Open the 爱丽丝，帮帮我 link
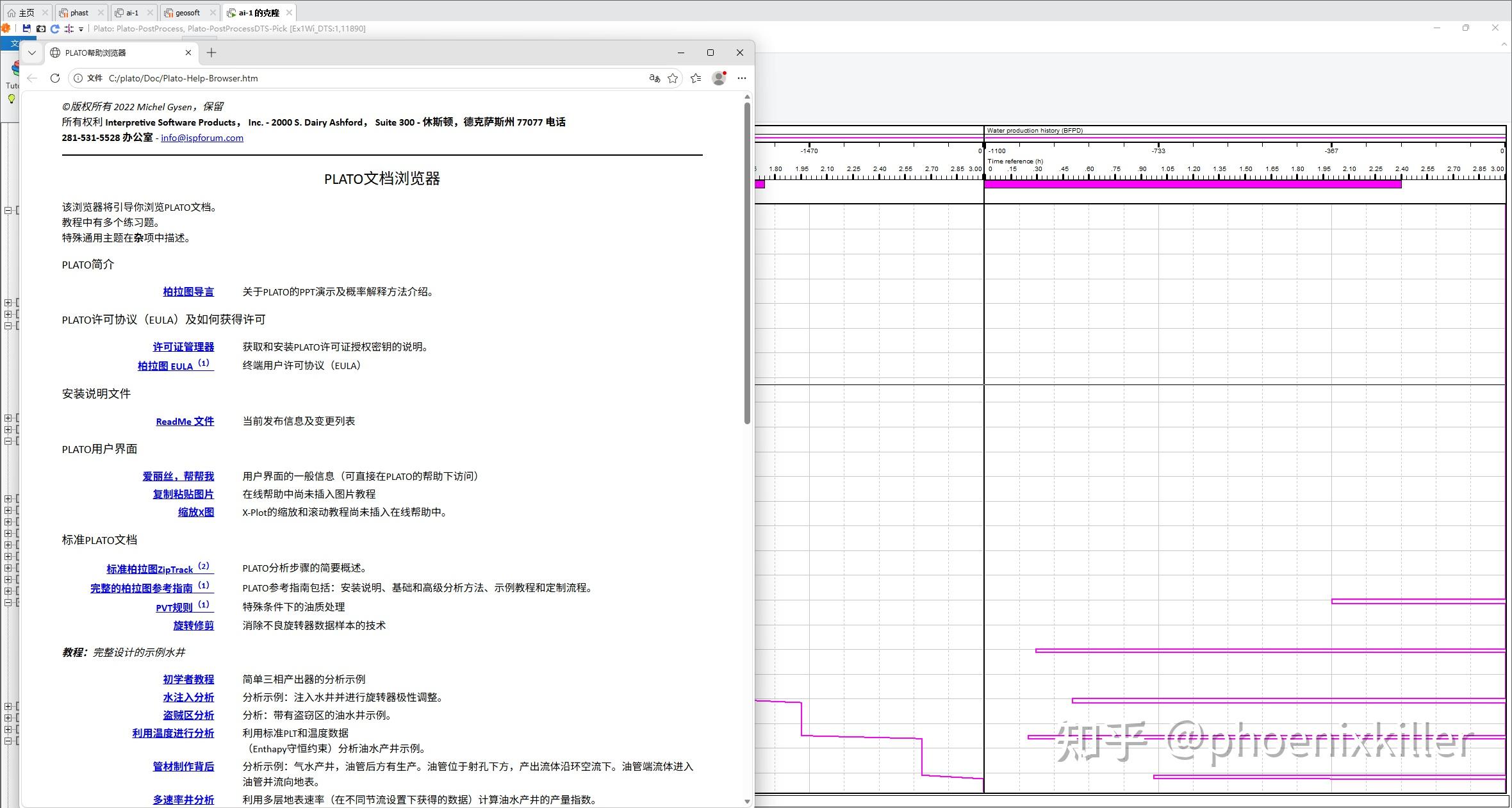The image size is (1512, 808). [178, 476]
